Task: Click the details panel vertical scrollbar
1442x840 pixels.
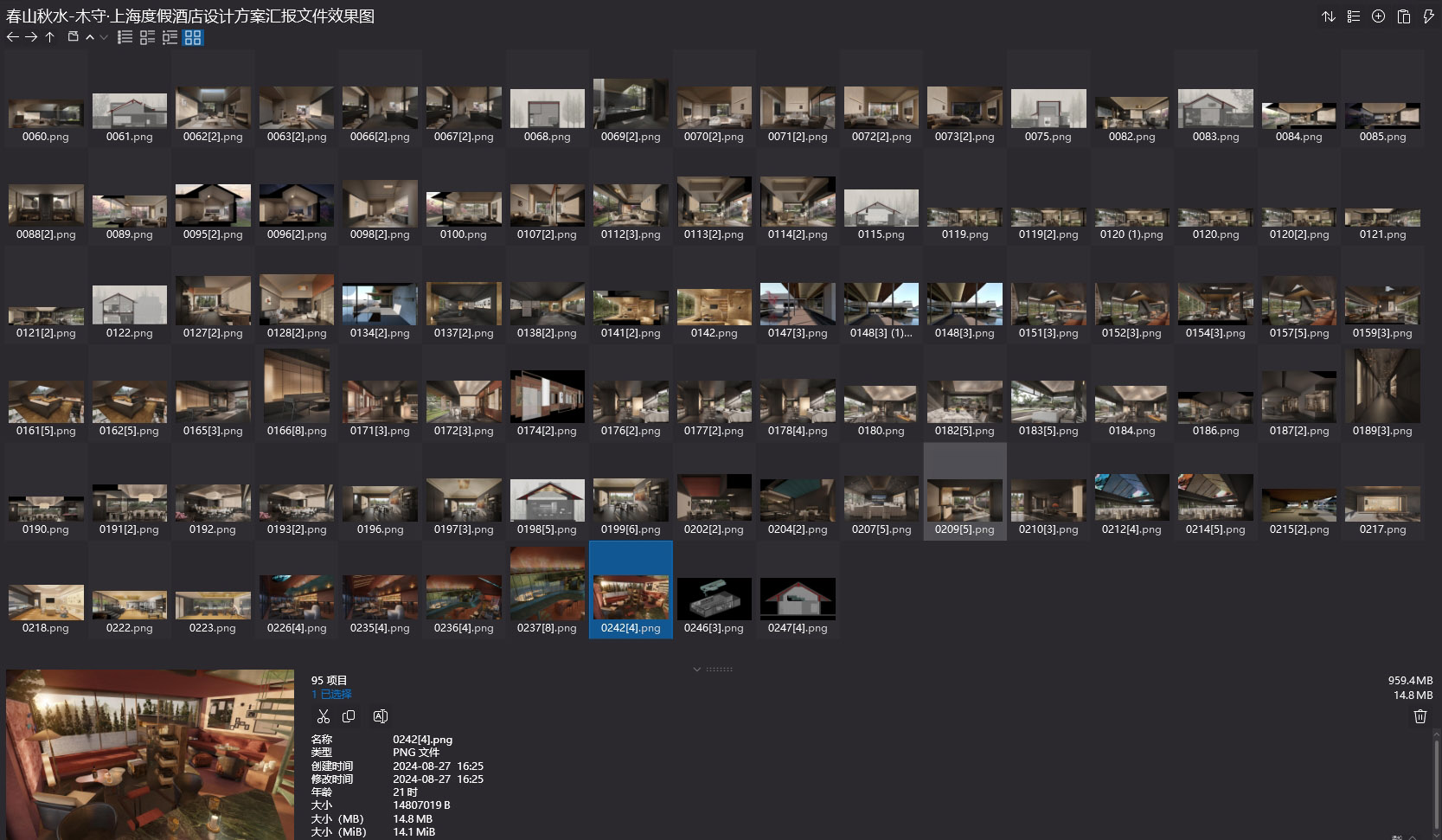Action: pos(1437,779)
